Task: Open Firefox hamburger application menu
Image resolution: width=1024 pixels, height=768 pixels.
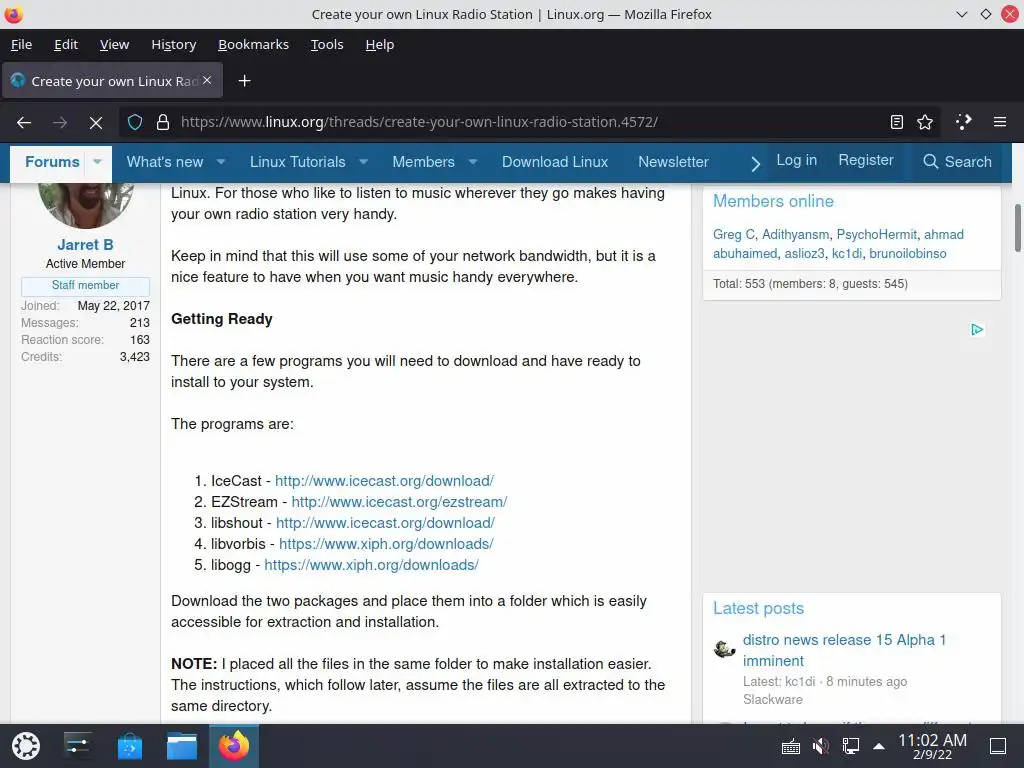Action: [1000, 122]
